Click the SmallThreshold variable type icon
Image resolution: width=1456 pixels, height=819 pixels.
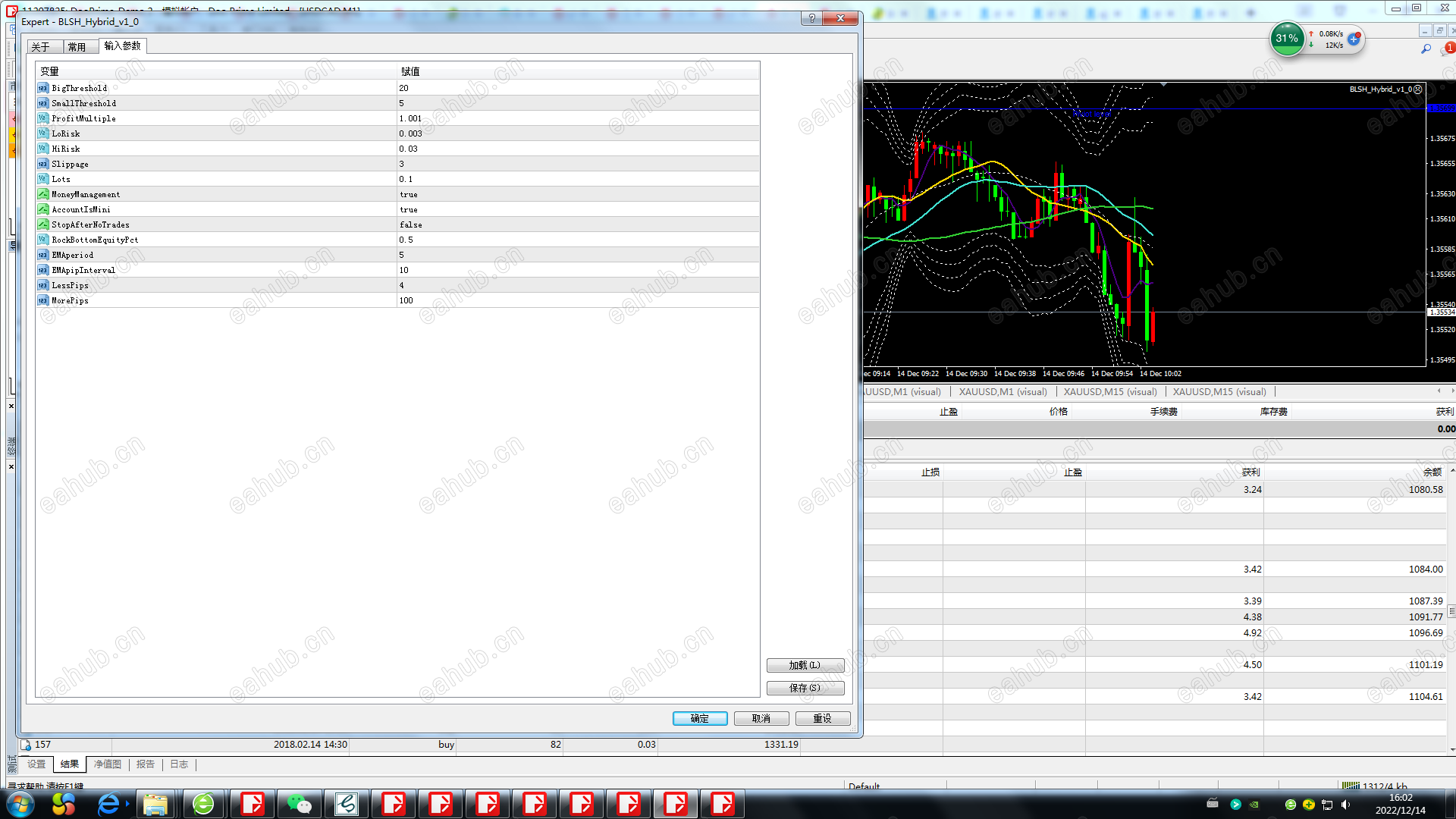43,103
